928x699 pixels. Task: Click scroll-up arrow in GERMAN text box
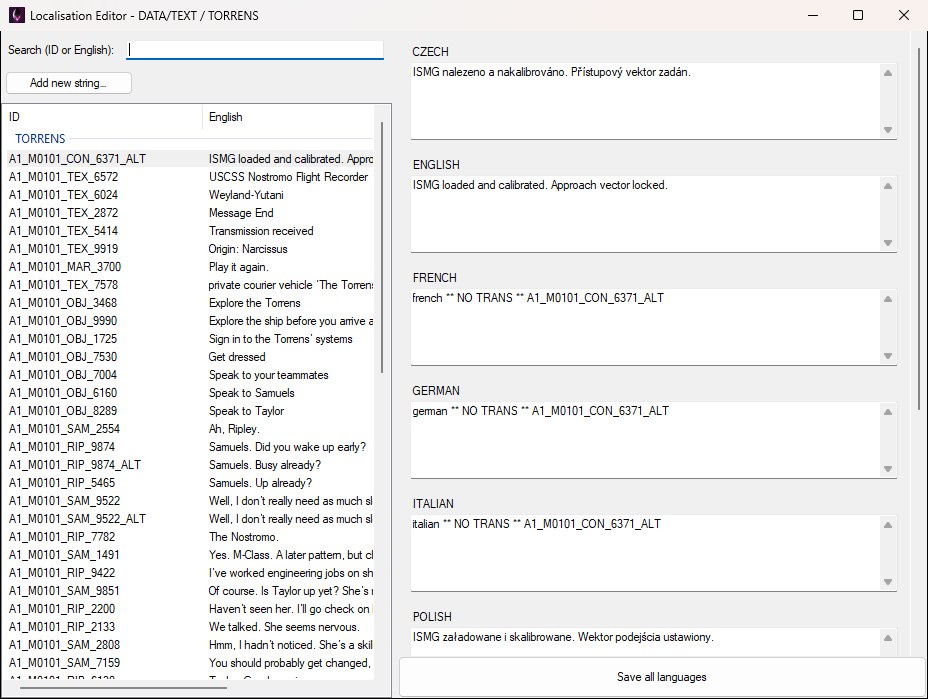tap(888, 412)
